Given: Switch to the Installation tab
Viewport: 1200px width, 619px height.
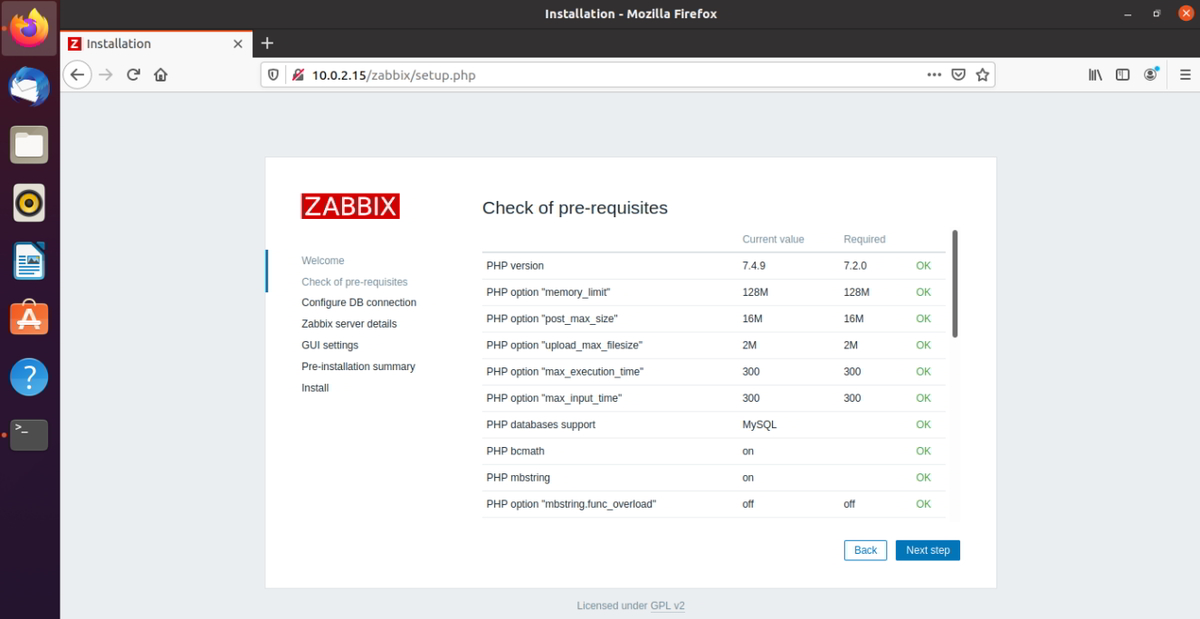Looking at the screenshot, I should coord(140,43).
